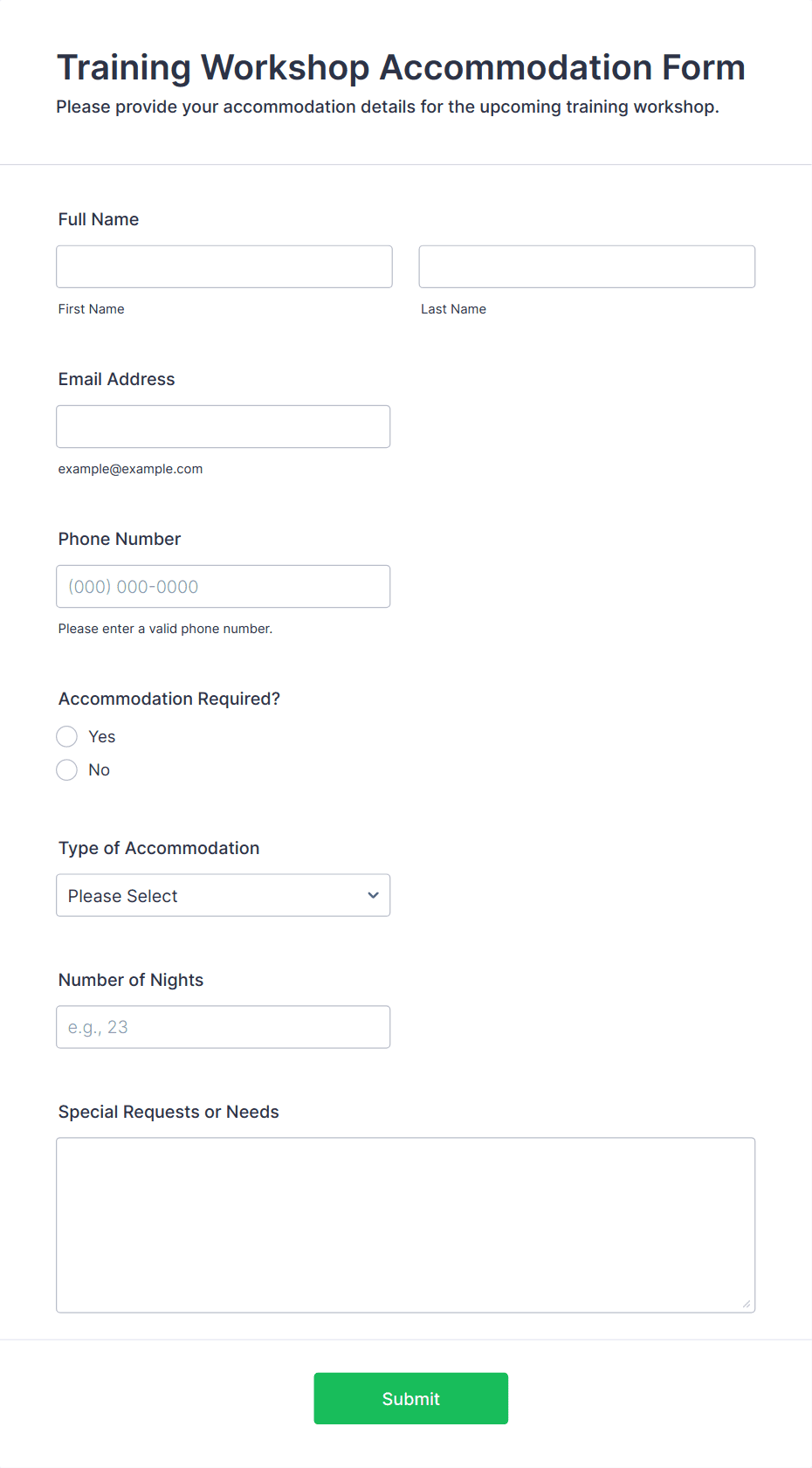Click the Number of Nights field
812x1468 pixels.
click(224, 1027)
